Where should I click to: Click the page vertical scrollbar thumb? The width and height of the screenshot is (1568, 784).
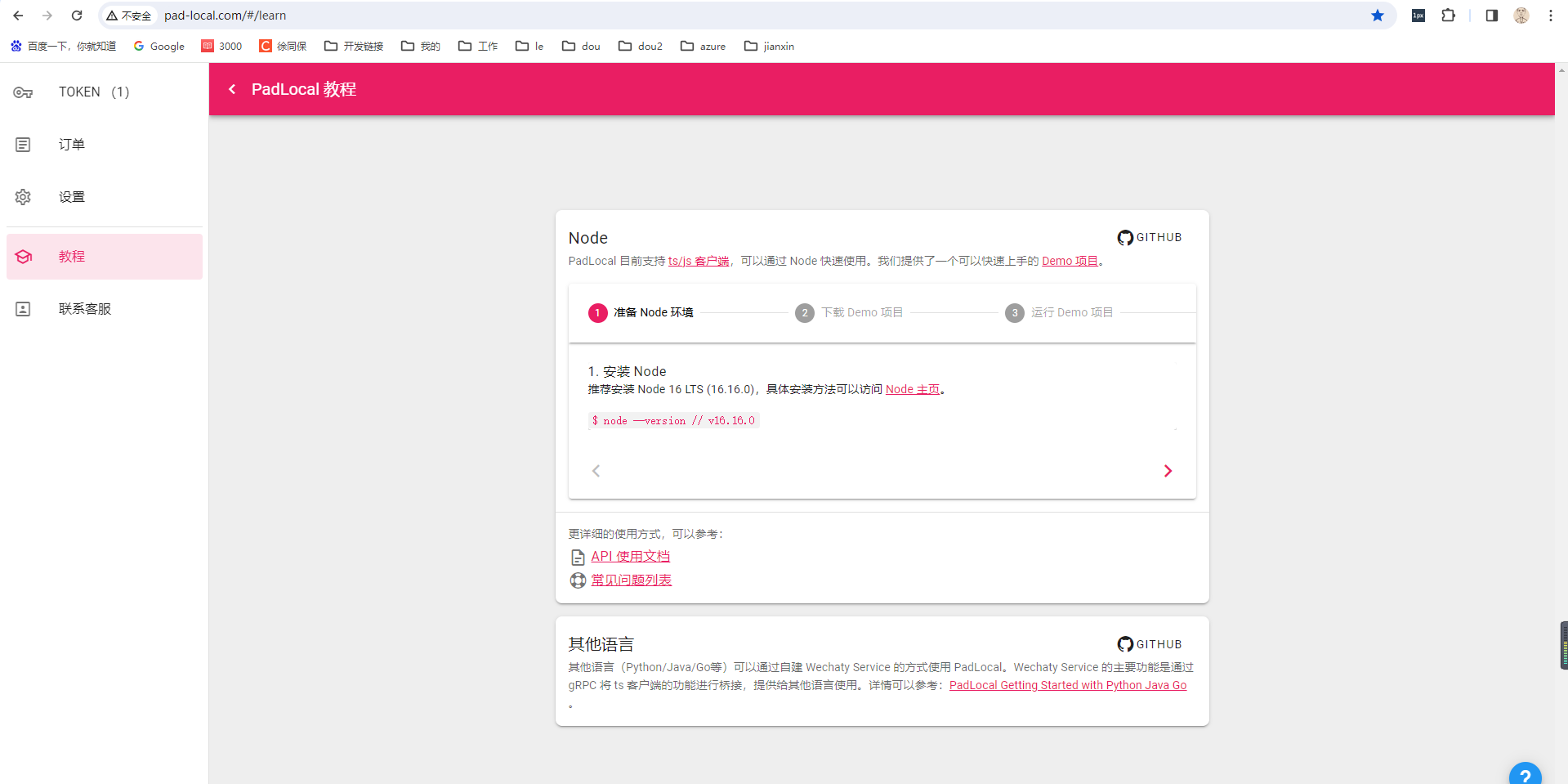coord(1564,645)
